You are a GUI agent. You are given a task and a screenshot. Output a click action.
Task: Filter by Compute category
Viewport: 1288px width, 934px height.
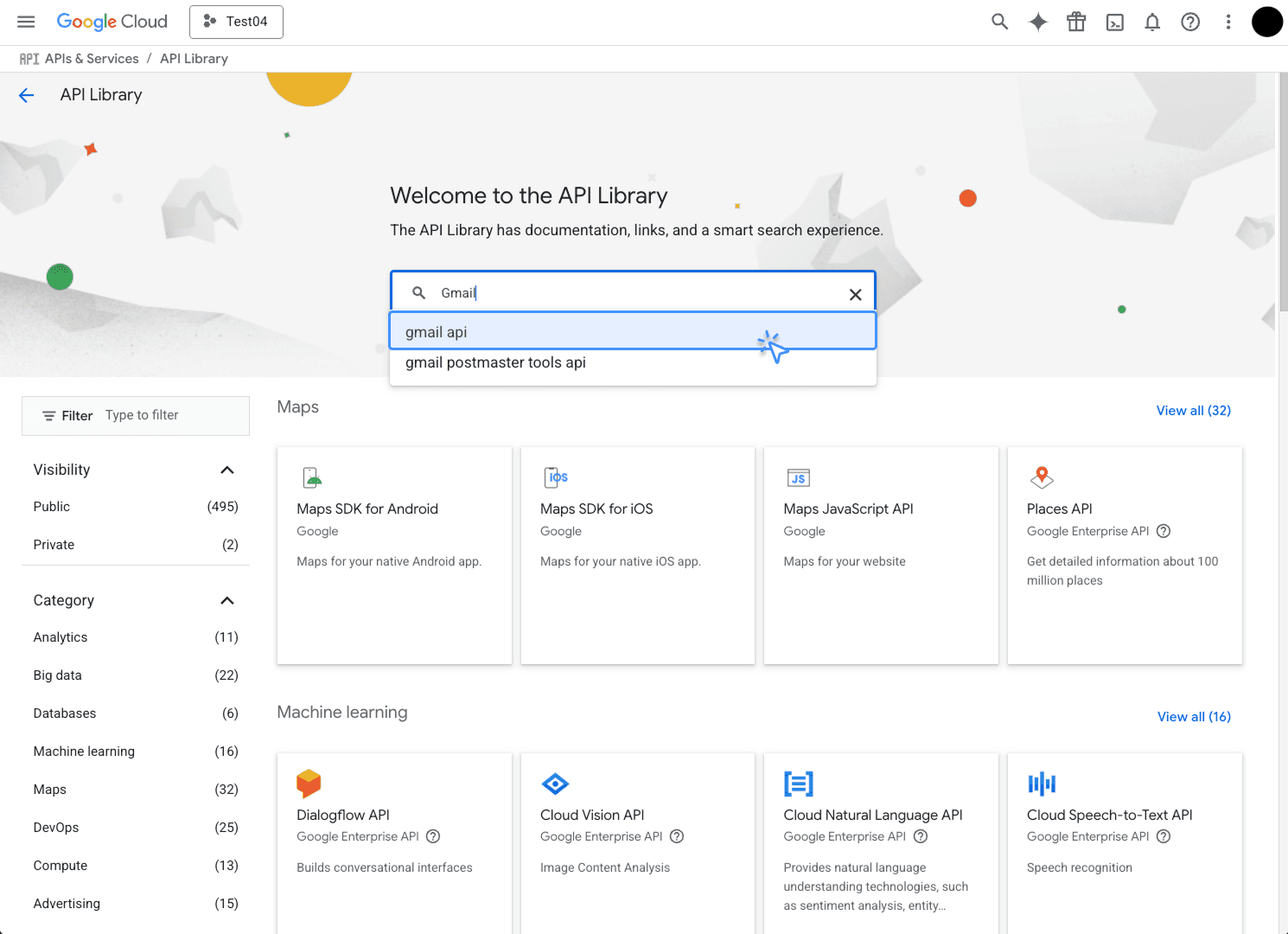pos(136,866)
